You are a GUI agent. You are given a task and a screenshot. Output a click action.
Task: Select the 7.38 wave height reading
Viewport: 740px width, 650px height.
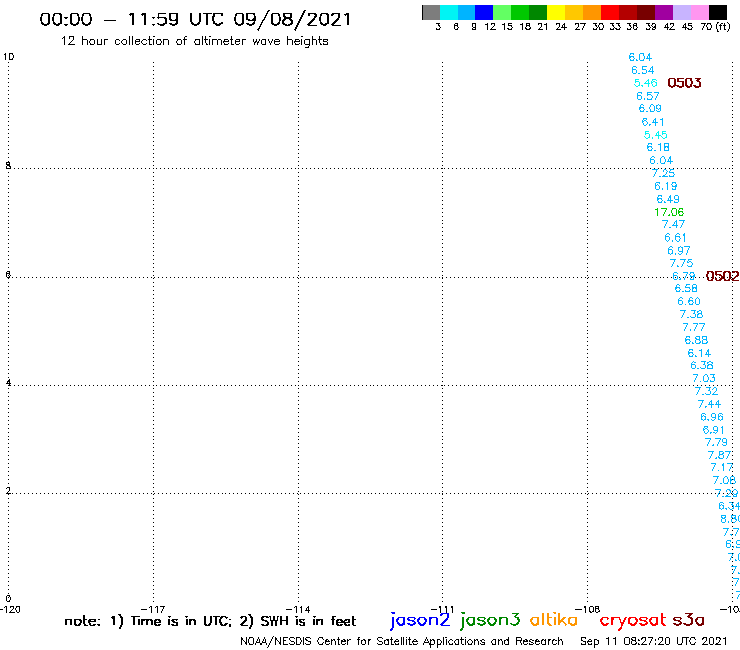[x=691, y=314]
